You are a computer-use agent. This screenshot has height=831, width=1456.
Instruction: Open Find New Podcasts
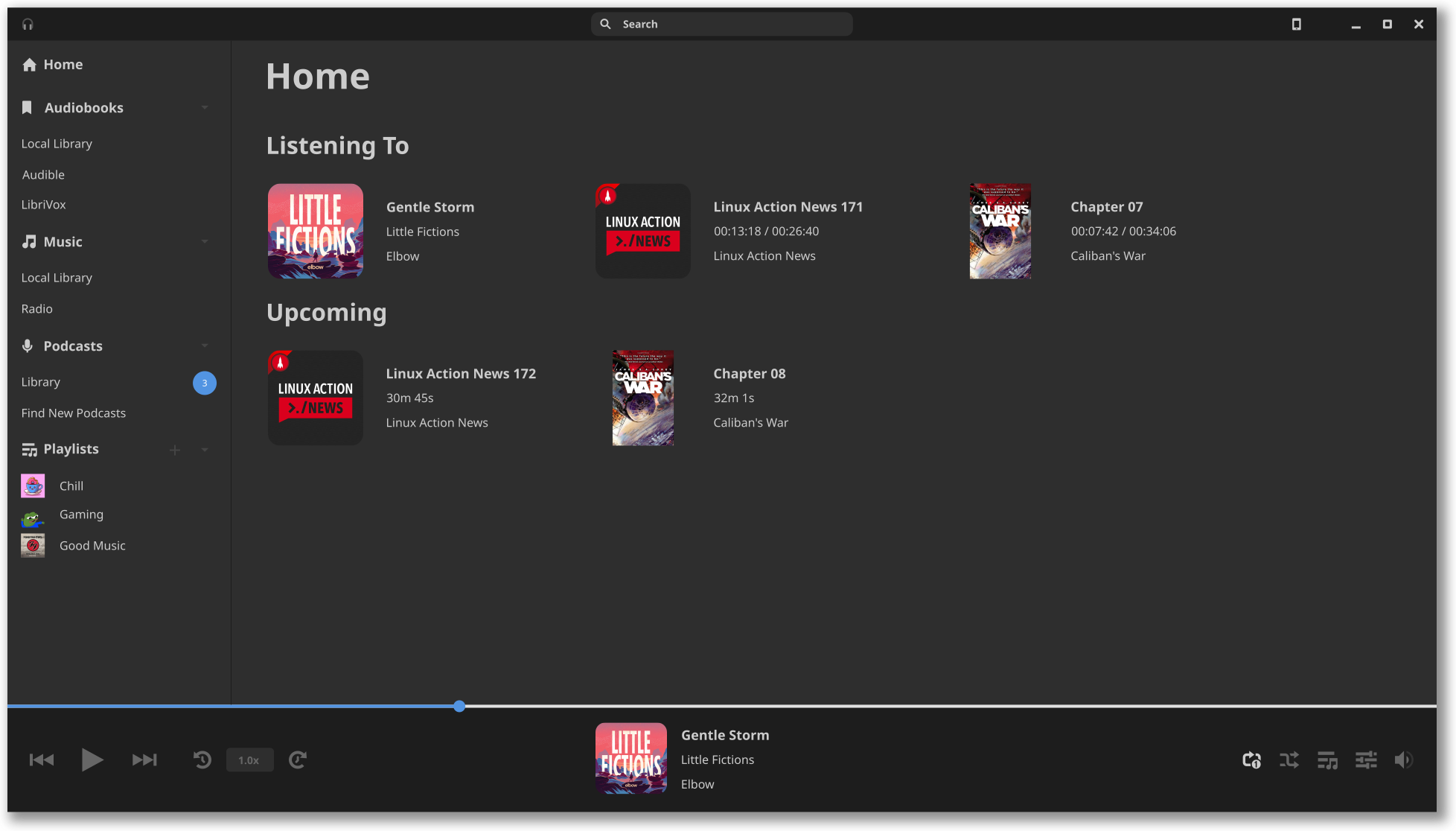(x=73, y=413)
